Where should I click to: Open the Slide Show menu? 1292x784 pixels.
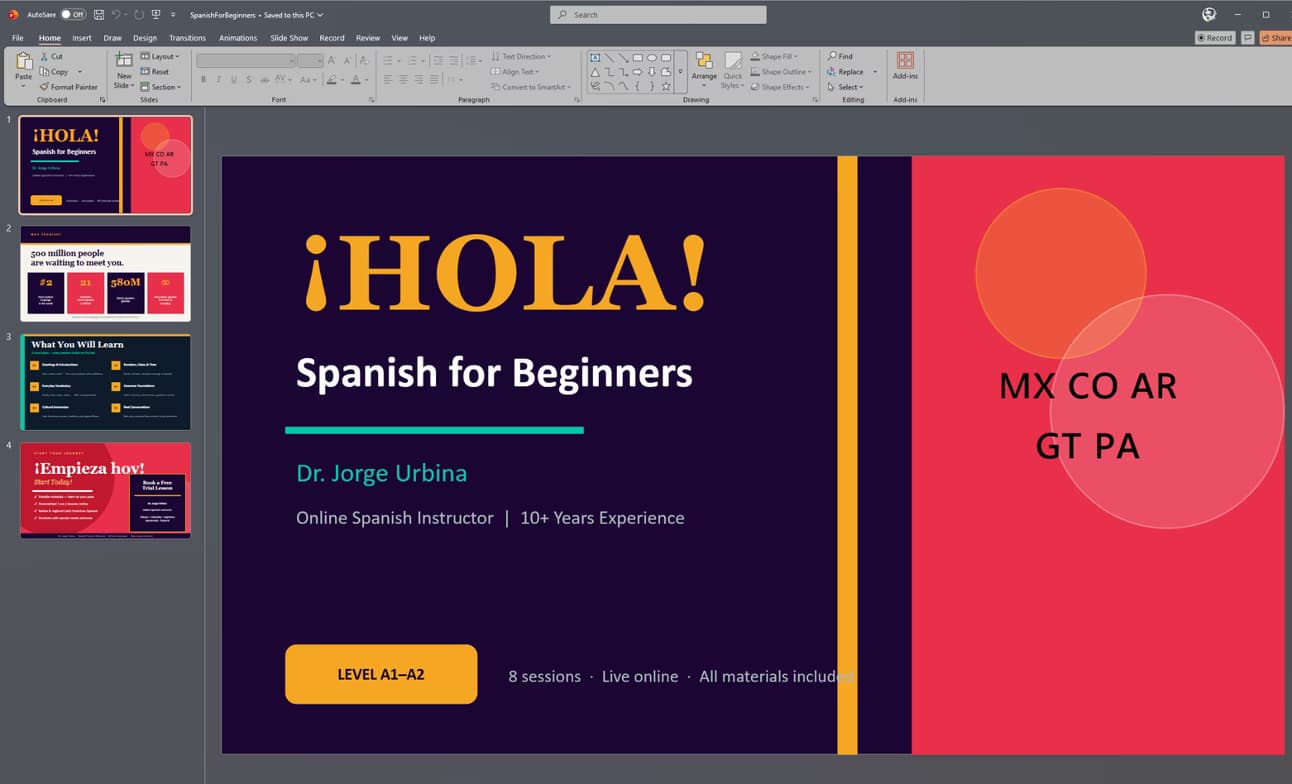[x=288, y=37]
